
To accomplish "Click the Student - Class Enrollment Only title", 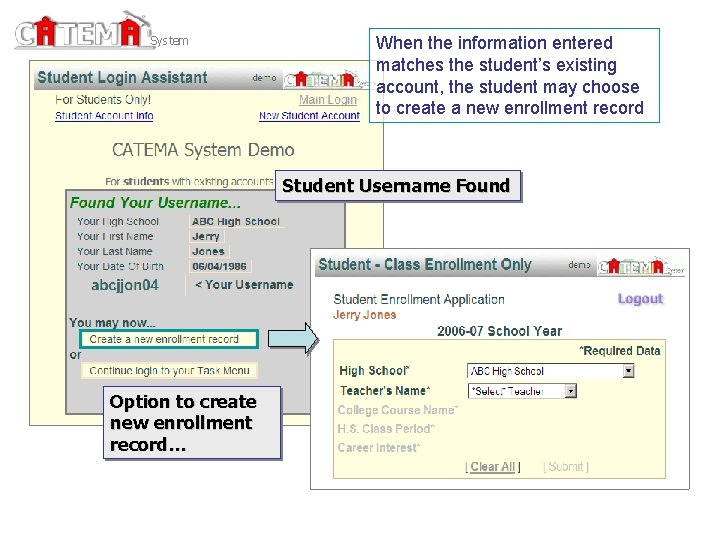I will point(425,265).
